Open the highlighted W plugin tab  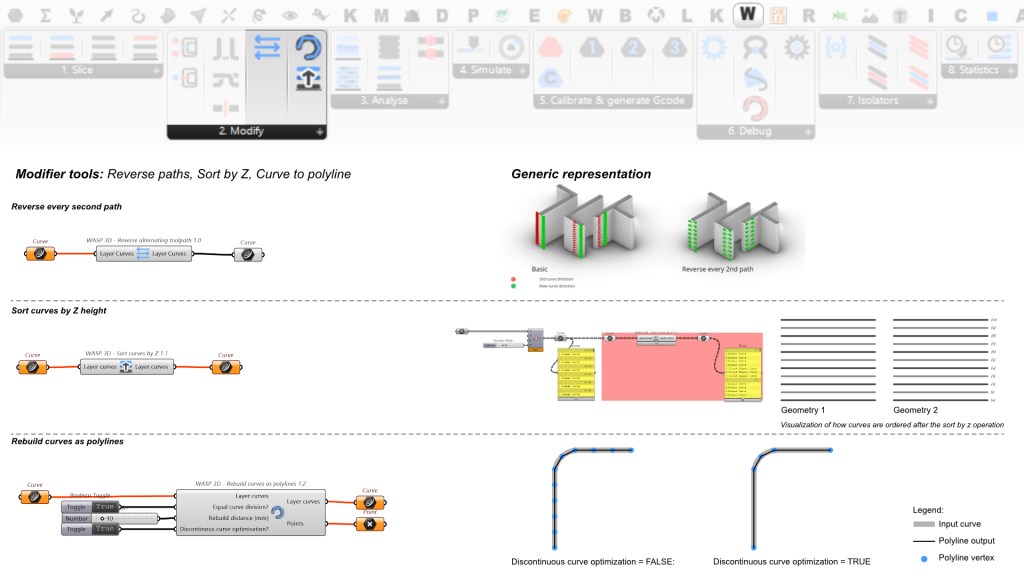click(749, 15)
